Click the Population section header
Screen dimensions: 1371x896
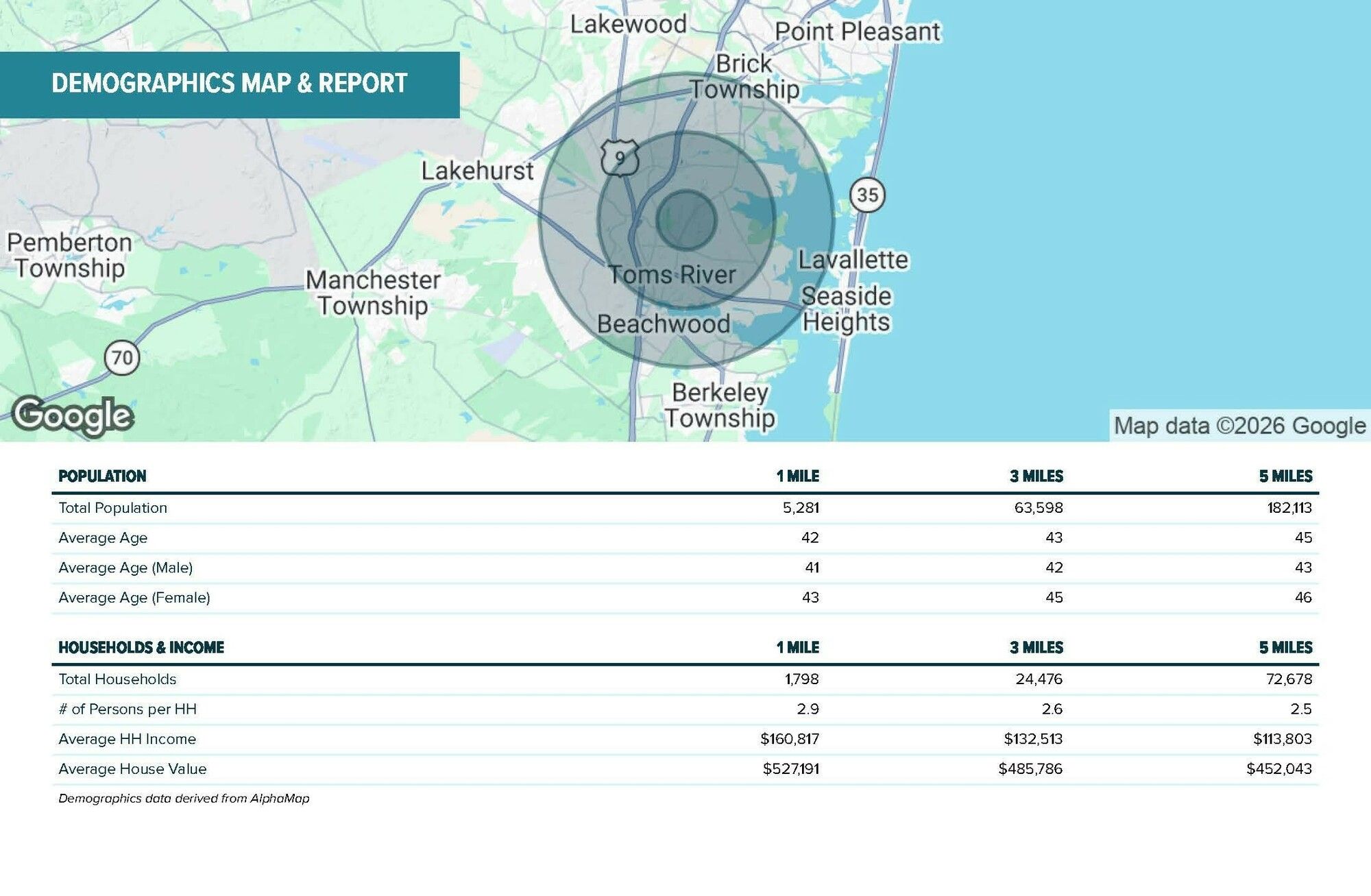click(102, 476)
